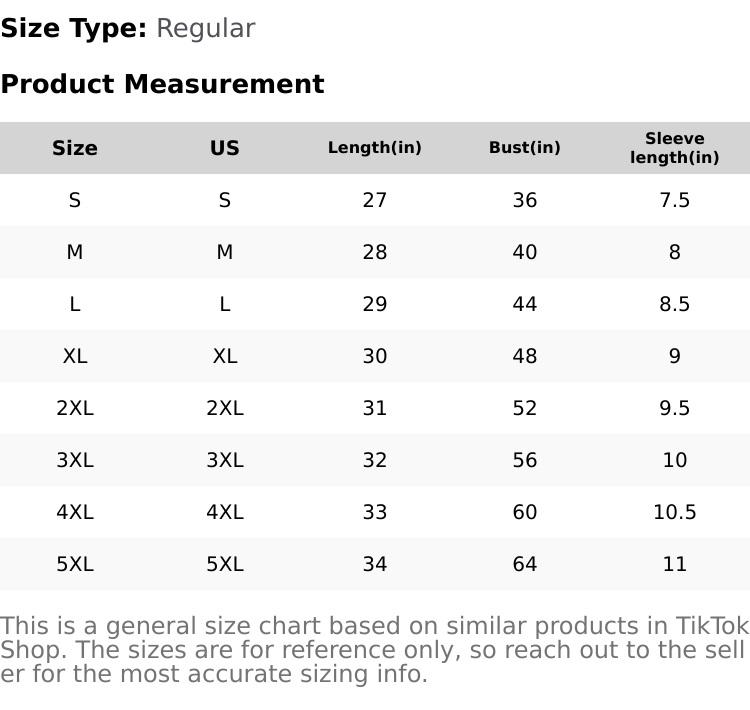Click the bust value 40
Screen dimensions: 750x710
[525, 252]
